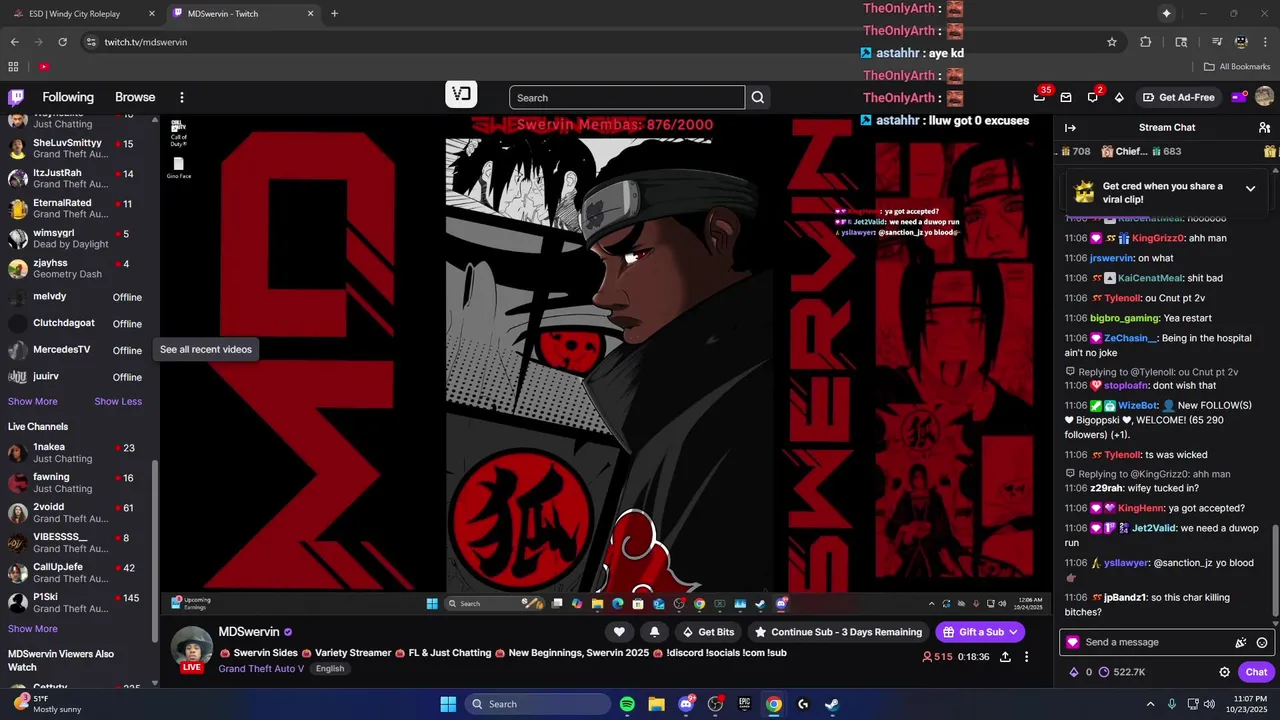This screenshot has height=720, width=1280.
Task: Toggle notification bell for MDSwervin
Action: (654, 632)
